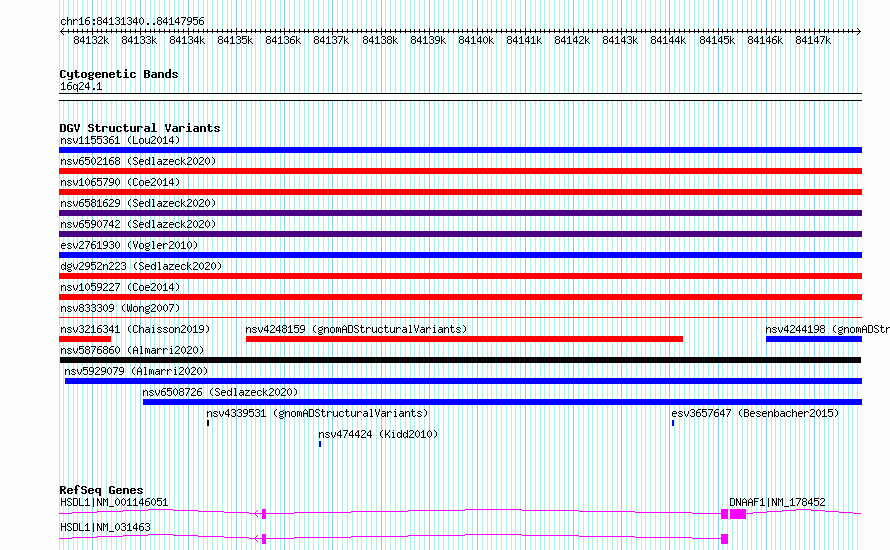Click the HSDL1|NM_031463 exon beside strand arrow
Viewport: 890px width, 550px height.
(264, 539)
